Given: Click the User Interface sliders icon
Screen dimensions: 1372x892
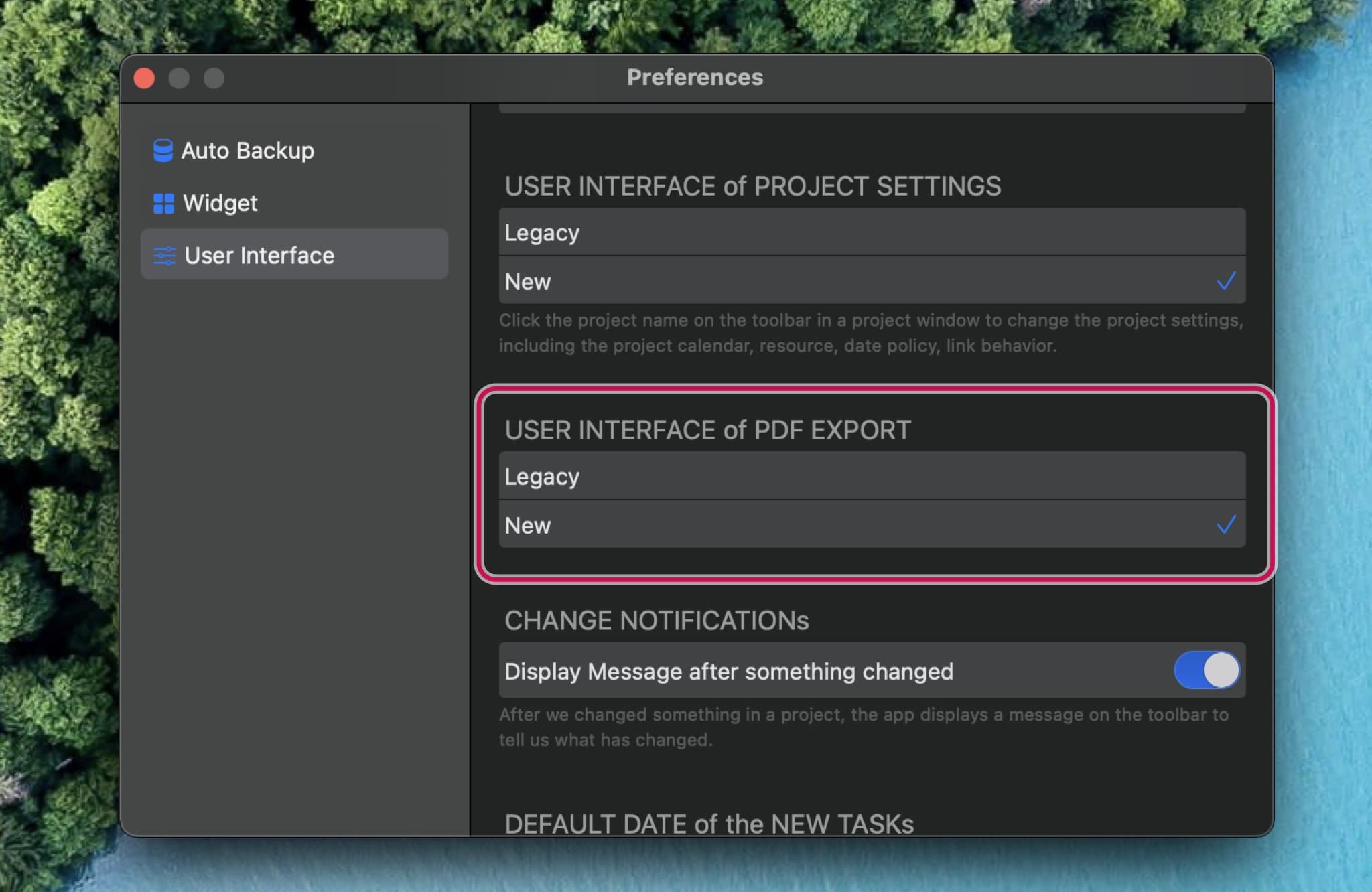Looking at the screenshot, I should (164, 256).
